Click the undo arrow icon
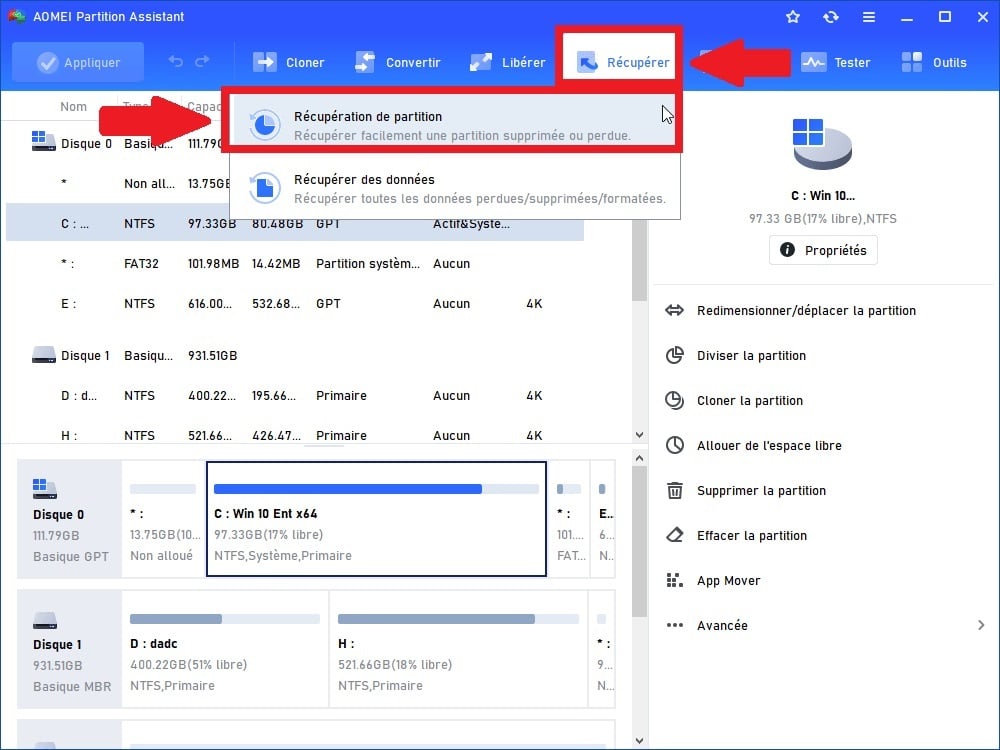This screenshot has height=750, width=1000. click(176, 62)
